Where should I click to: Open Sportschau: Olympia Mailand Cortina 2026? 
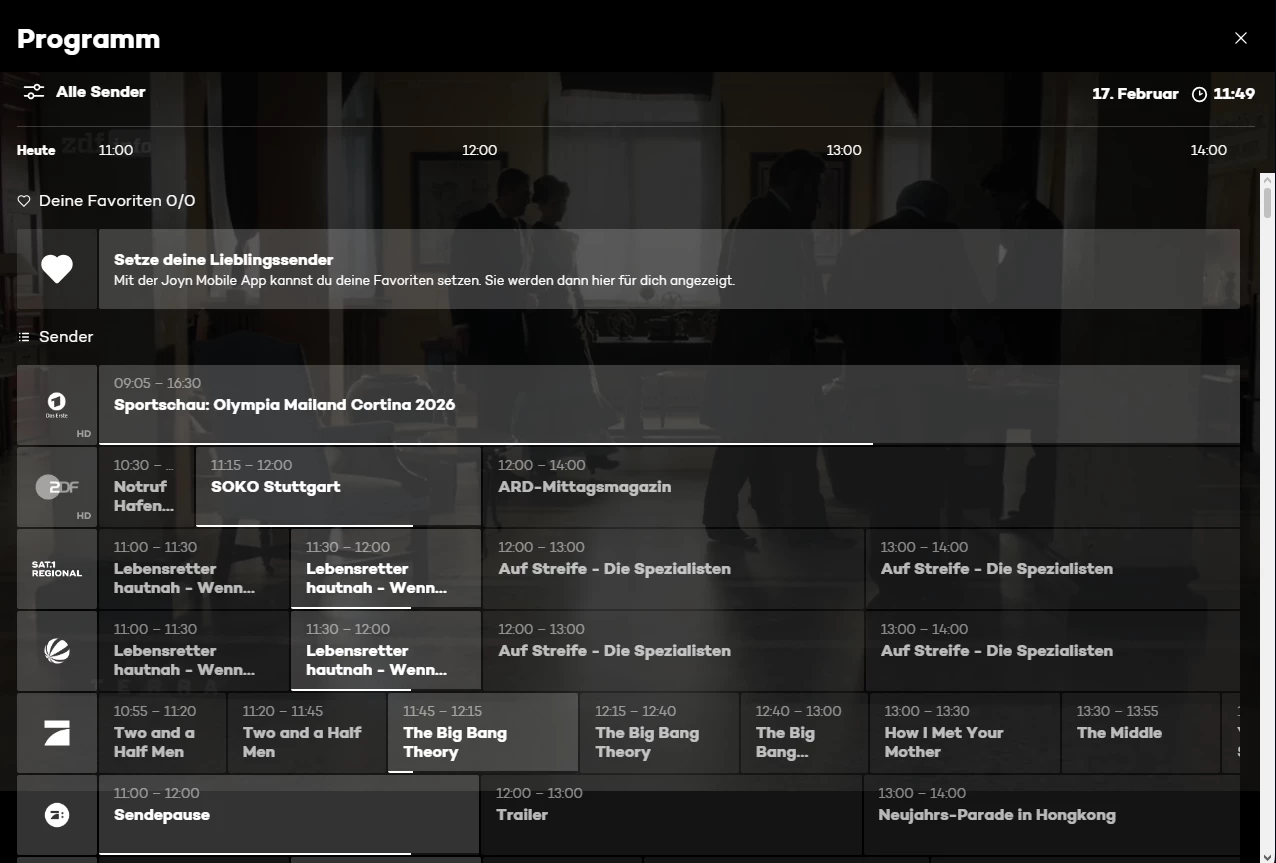point(669,405)
